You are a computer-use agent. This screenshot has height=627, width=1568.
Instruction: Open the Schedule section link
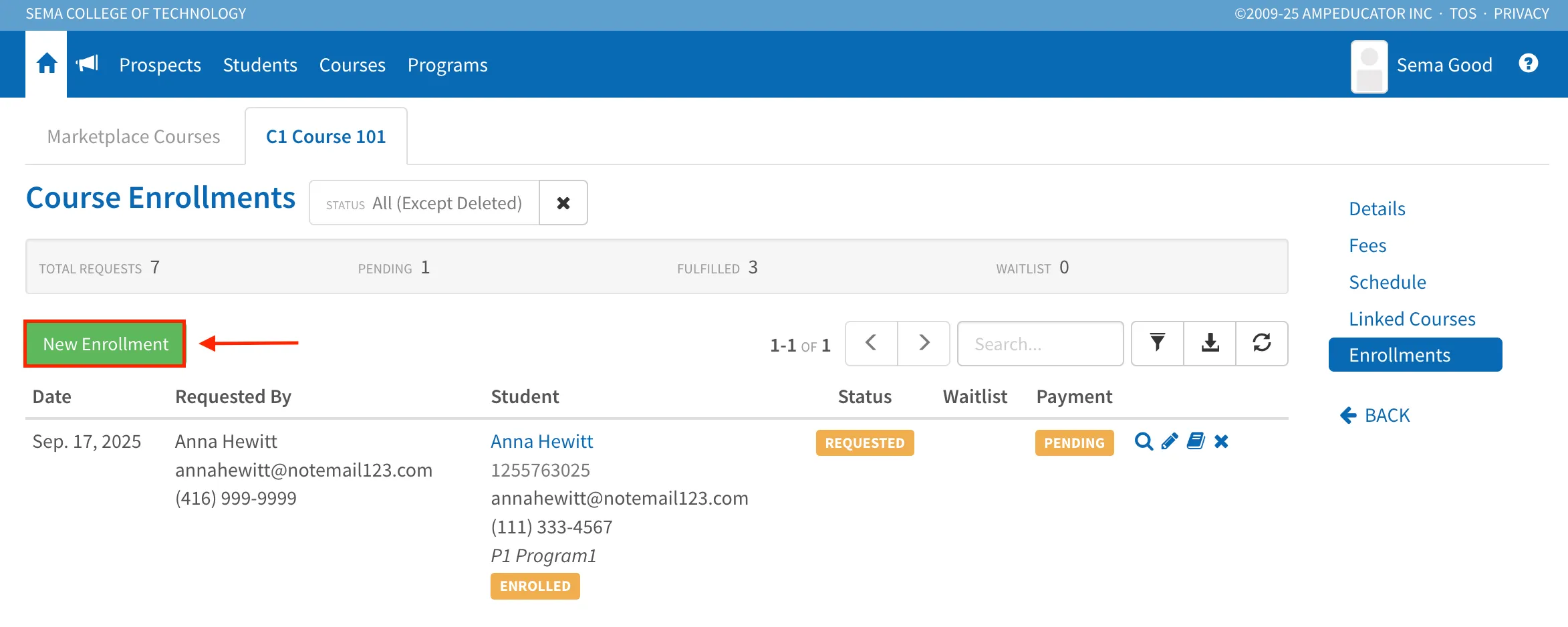pos(1388,282)
